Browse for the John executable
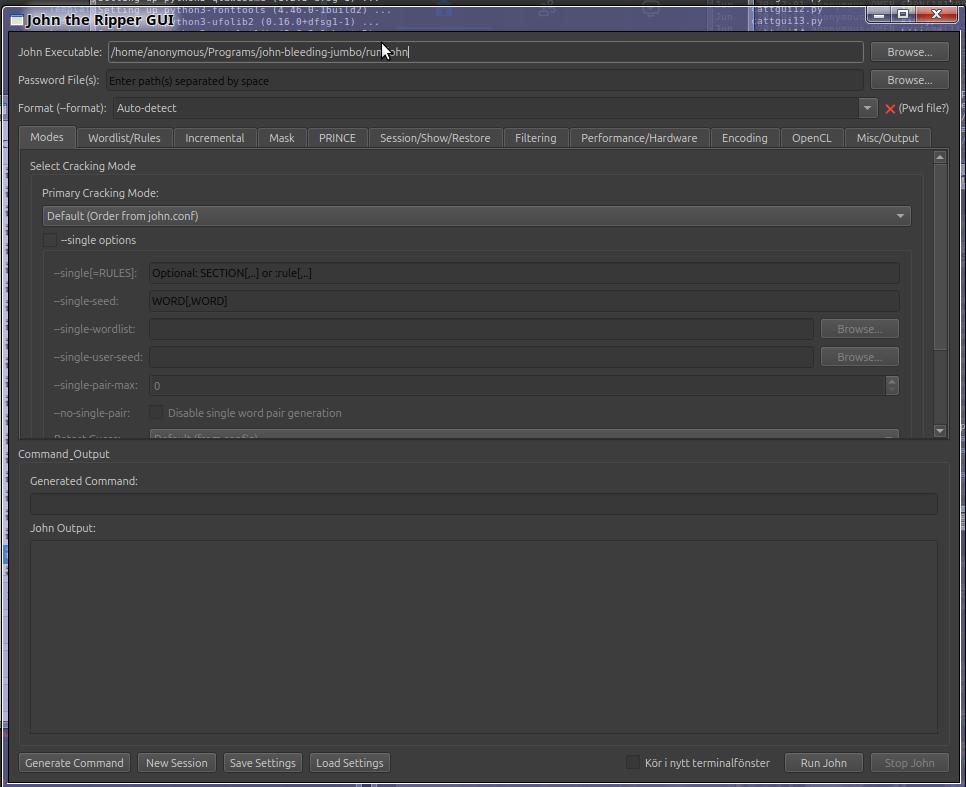 point(909,52)
